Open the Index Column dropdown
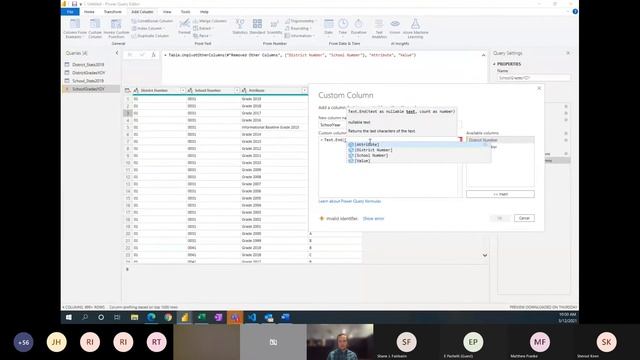Screen dimensions: 640x360 pos(149,28)
